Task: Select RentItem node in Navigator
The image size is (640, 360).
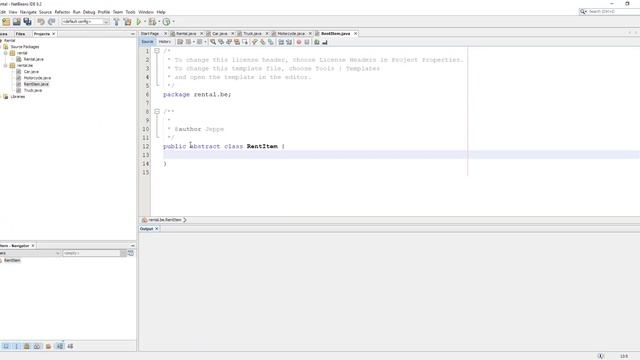Action: click(12, 260)
